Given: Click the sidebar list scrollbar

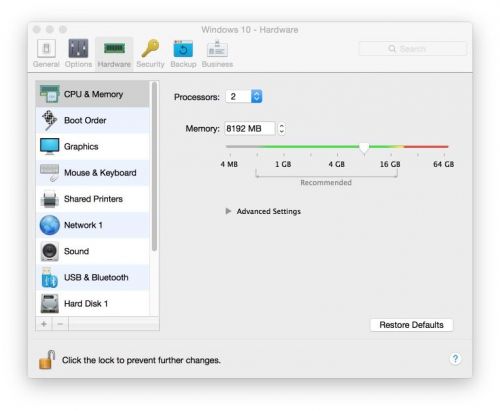Looking at the screenshot, I should 154,167.
